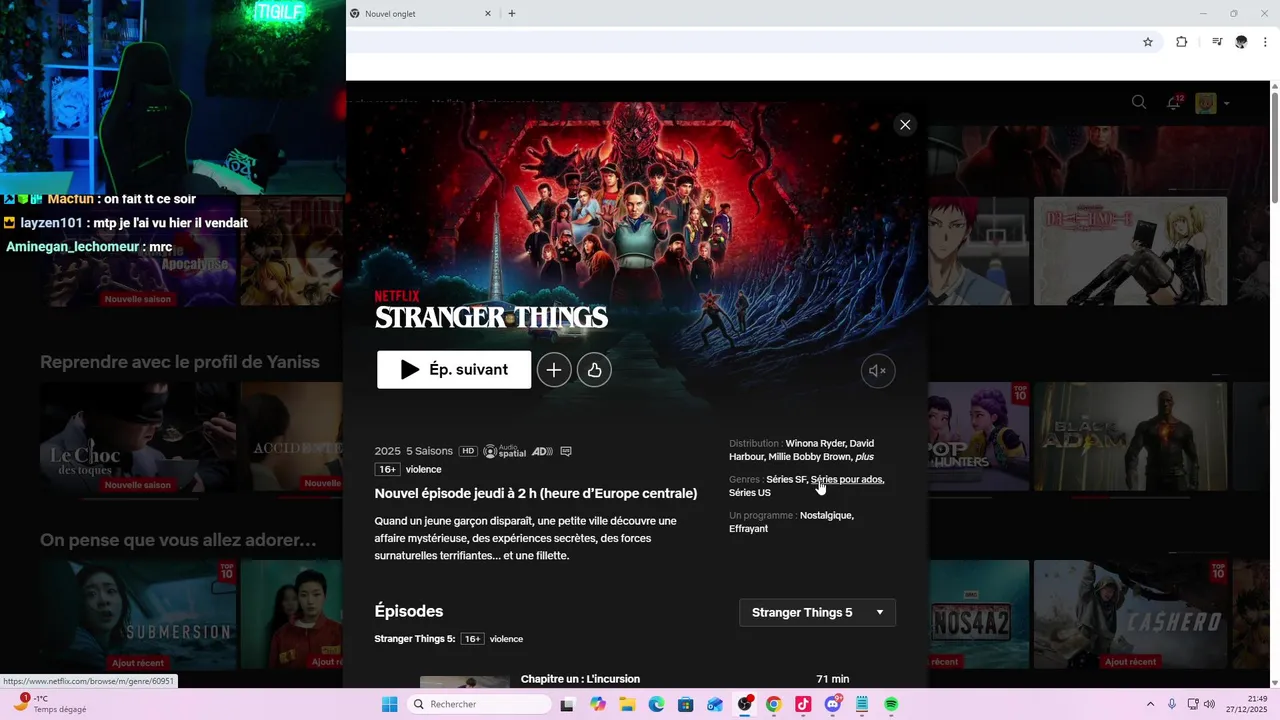1280x720 pixels.
Task: Play the next episode with Ép. suivant
Action: coord(454,370)
